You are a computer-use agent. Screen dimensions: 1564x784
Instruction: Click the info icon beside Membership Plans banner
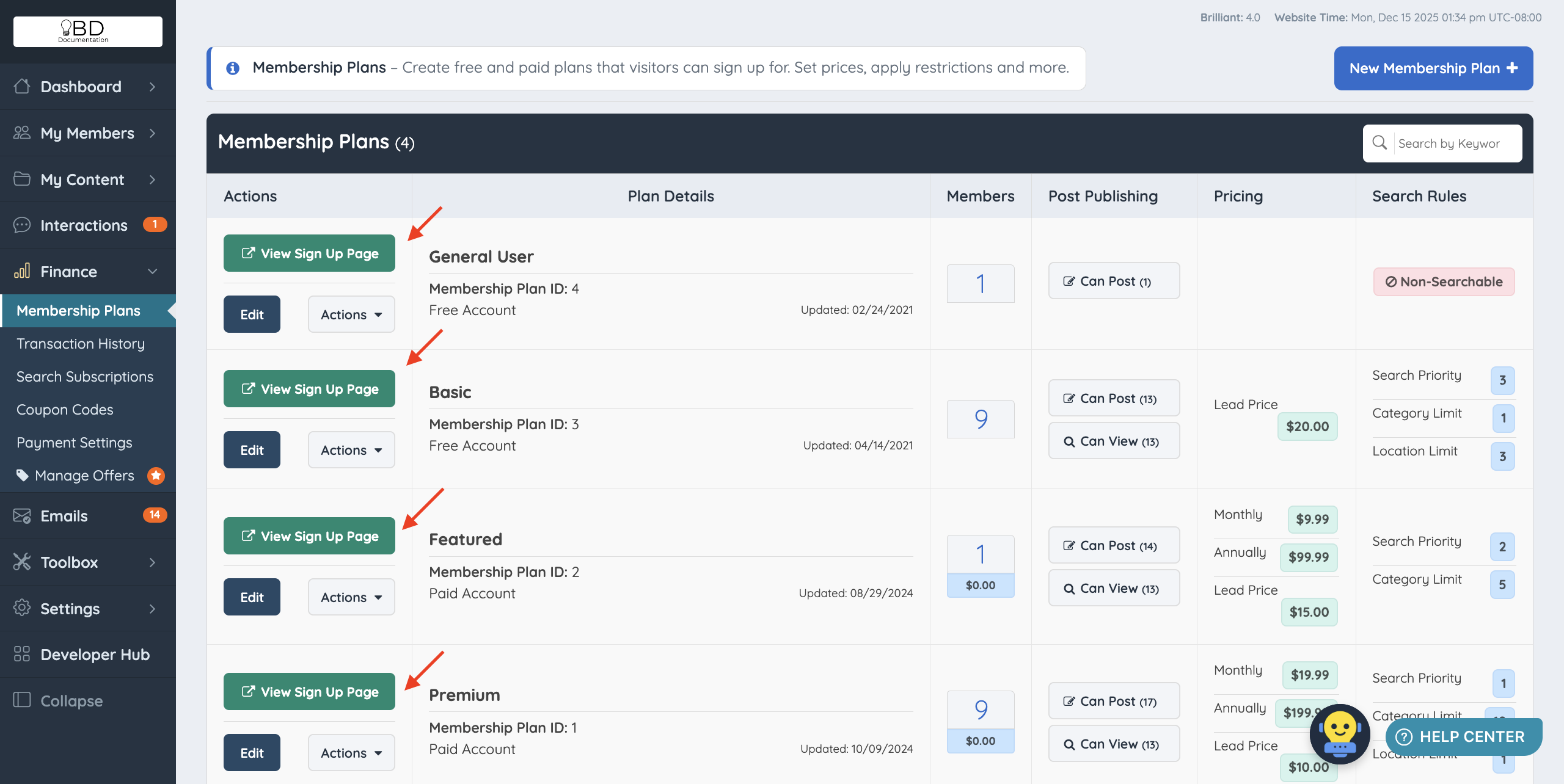coord(233,68)
